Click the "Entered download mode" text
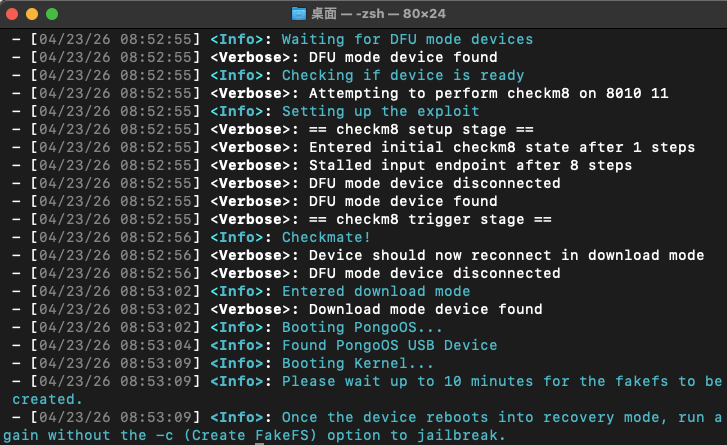The image size is (727, 445). [x=376, y=291]
